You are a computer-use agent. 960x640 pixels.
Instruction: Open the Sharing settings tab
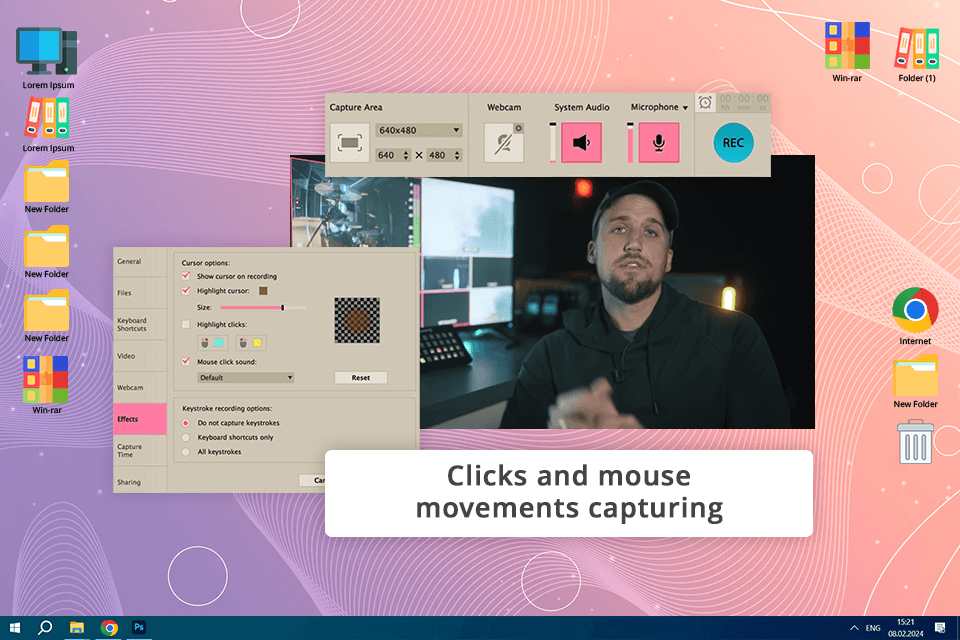(x=140, y=482)
